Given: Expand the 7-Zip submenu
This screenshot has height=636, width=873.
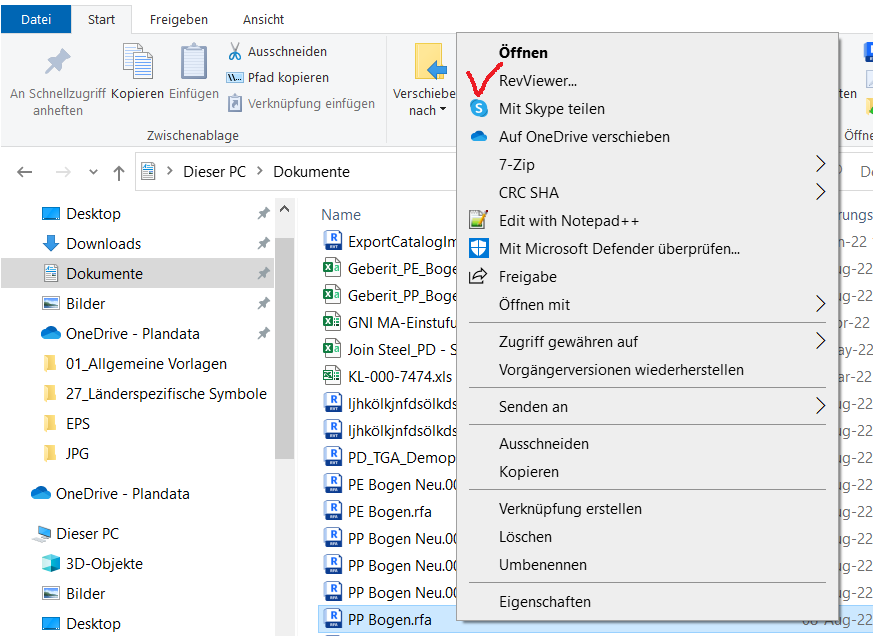Looking at the screenshot, I should coord(820,164).
